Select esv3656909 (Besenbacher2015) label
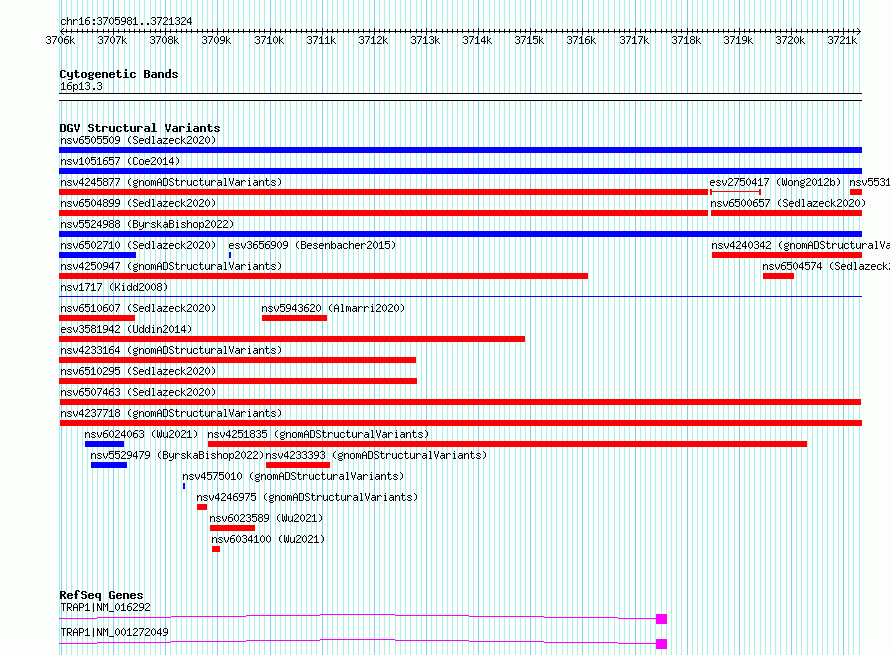This screenshot has width=890, height=655. tap(312, 245)
